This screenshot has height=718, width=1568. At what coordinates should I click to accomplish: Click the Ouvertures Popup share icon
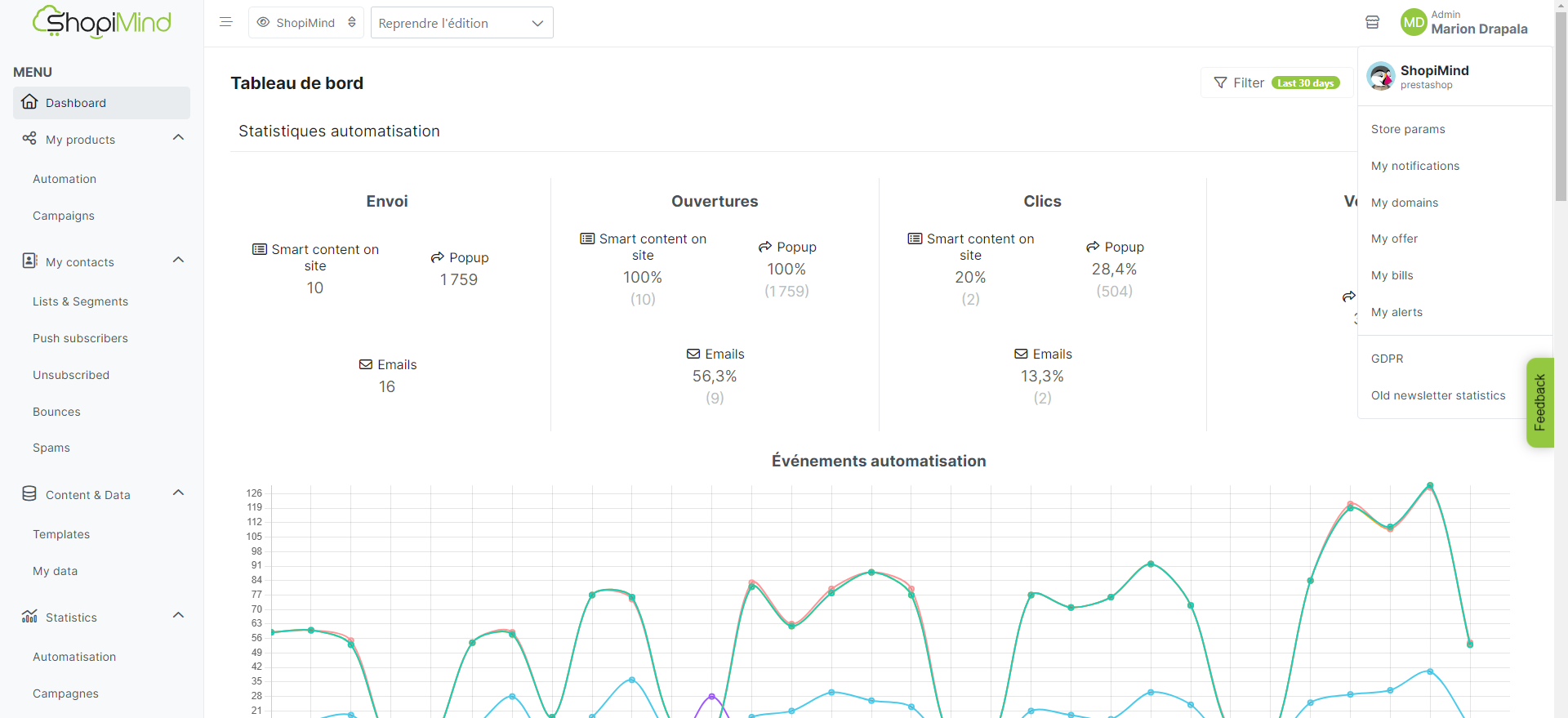(x=765, y=247)
